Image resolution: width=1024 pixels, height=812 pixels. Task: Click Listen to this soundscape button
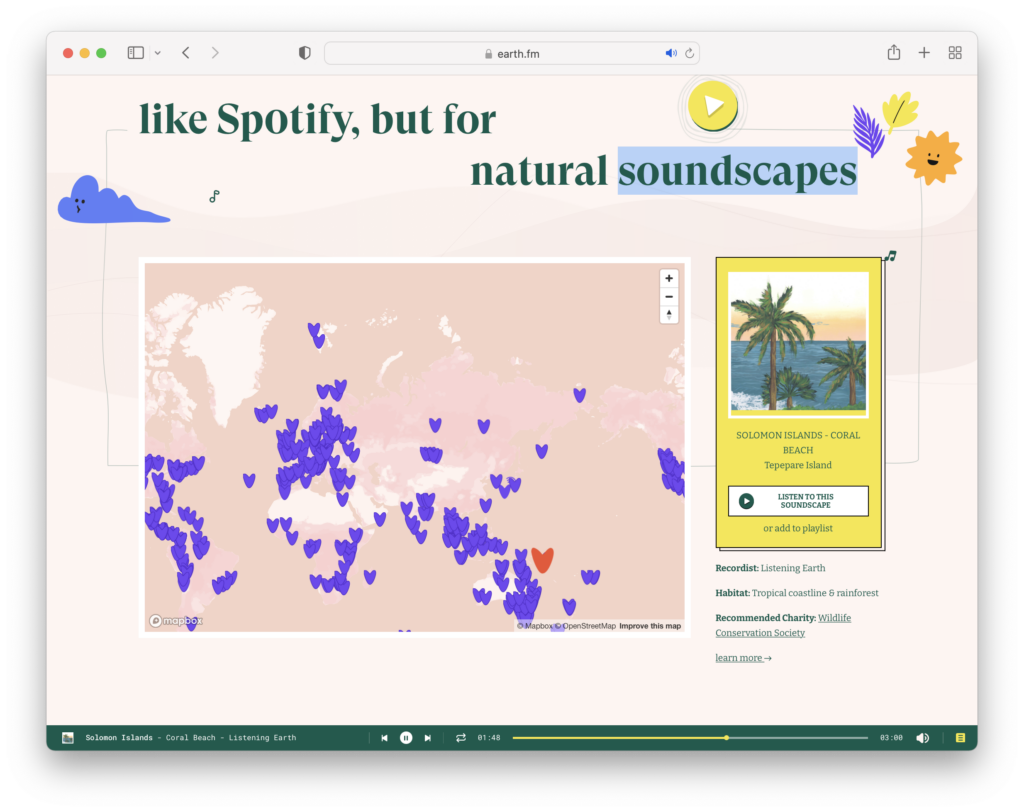(x=798, y=501)
